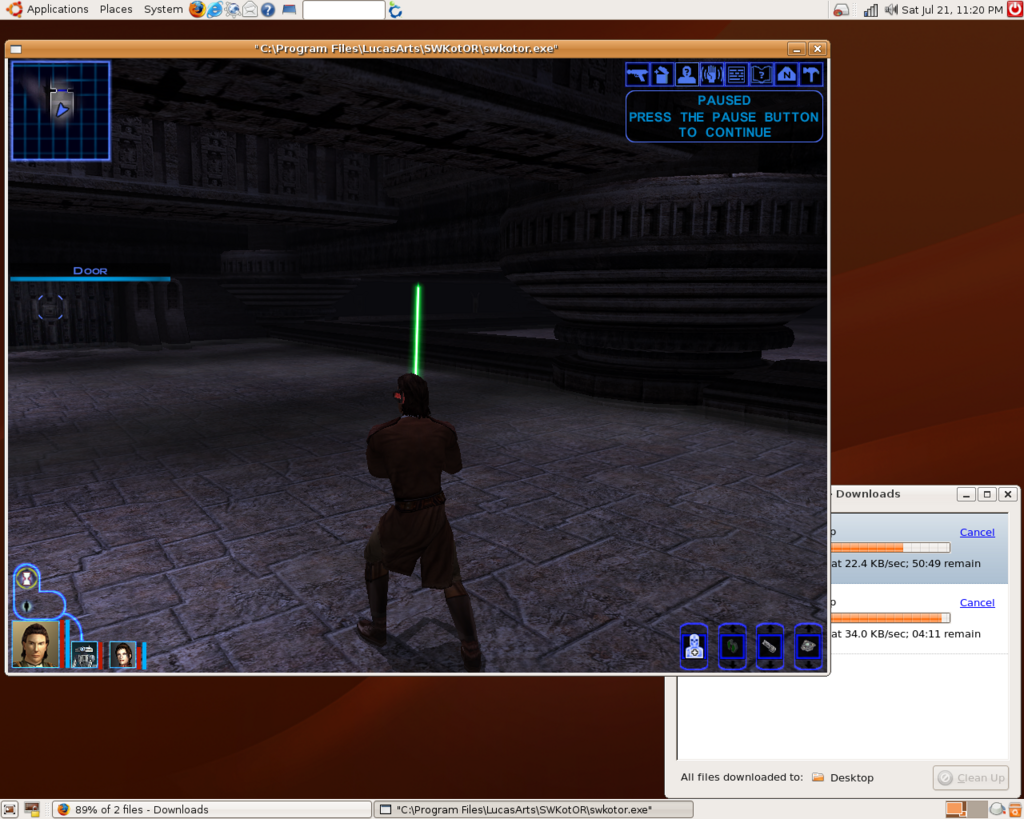Open the globe network icon in panel
The image size is (1024, 819).
tap(232, 9)
